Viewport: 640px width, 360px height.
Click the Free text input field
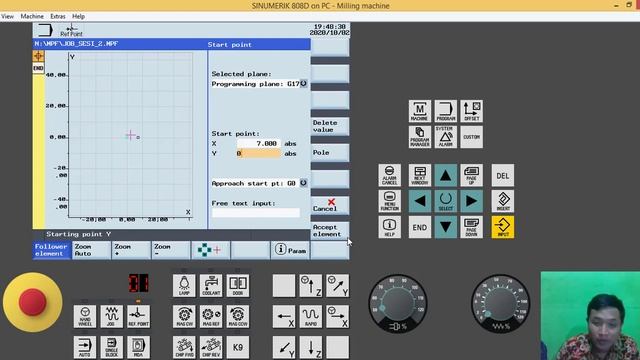(256, 213)
